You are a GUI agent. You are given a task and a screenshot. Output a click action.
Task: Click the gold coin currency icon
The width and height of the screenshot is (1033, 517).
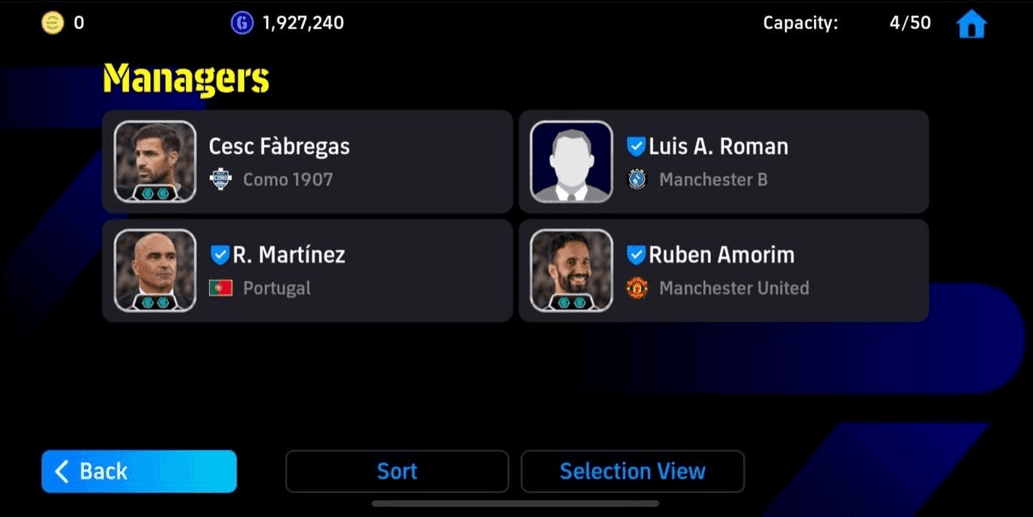point(53,23)
